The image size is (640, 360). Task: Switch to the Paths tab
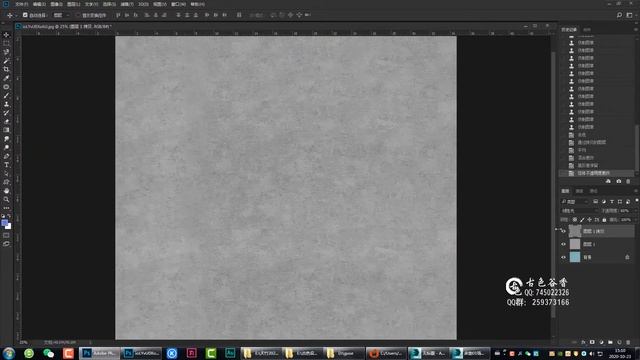(593, 191)
